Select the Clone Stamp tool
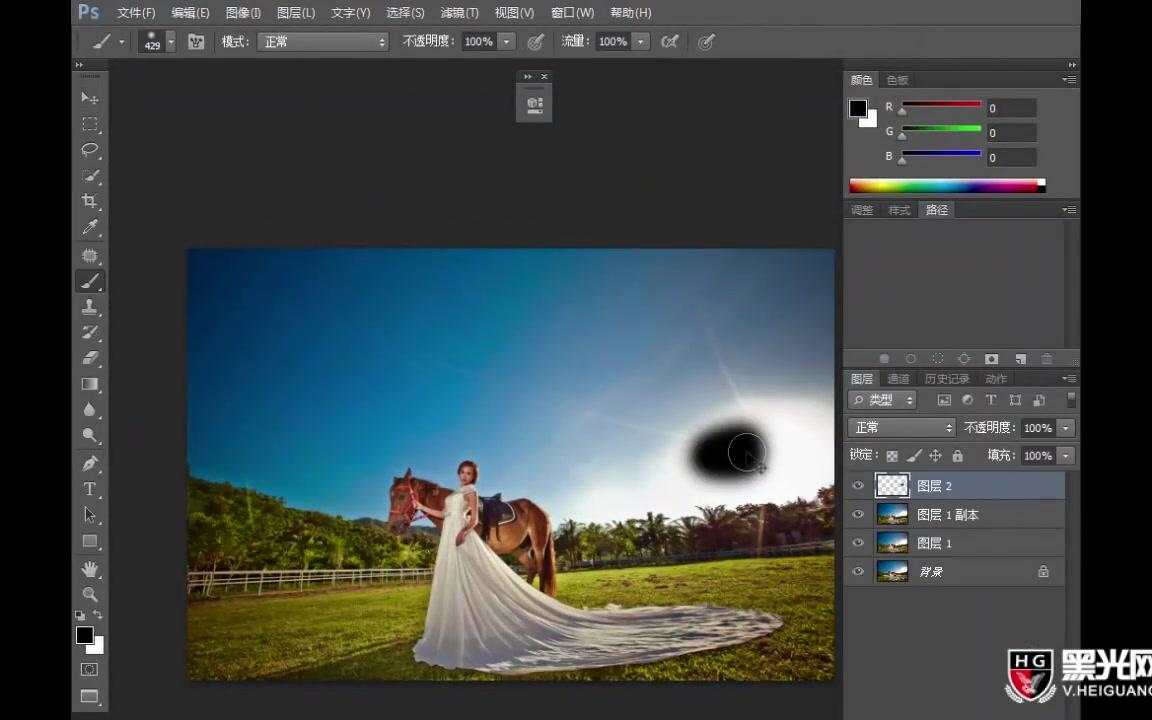Screen dimensions: 1152x720 (90, 306)
